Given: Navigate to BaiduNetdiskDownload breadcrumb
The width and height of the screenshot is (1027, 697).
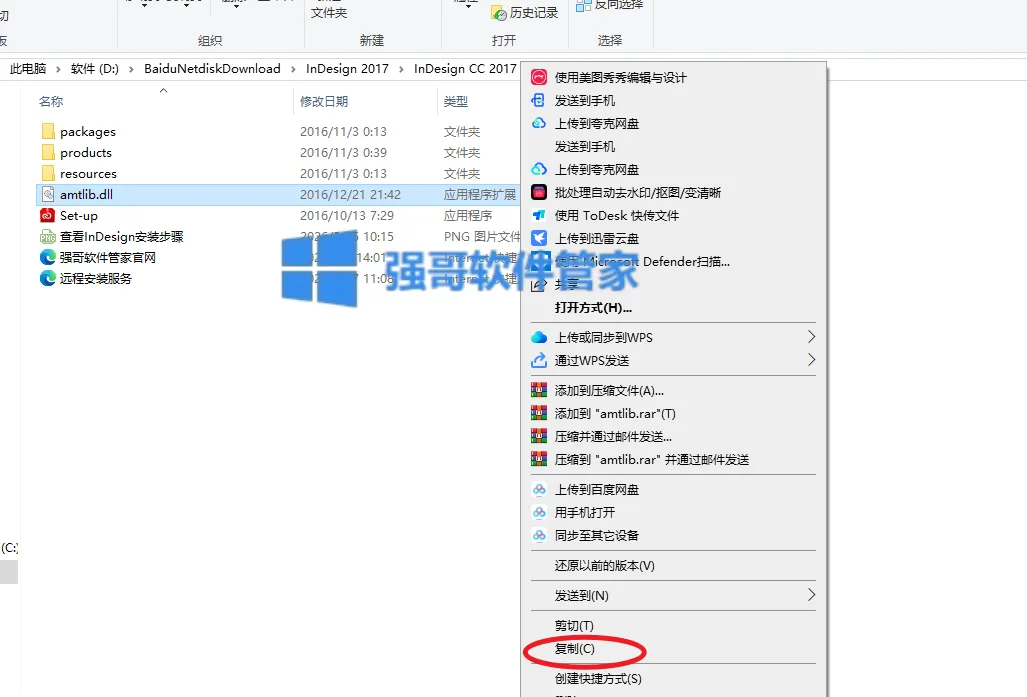Looking at the screenshot, I should 212,69.
